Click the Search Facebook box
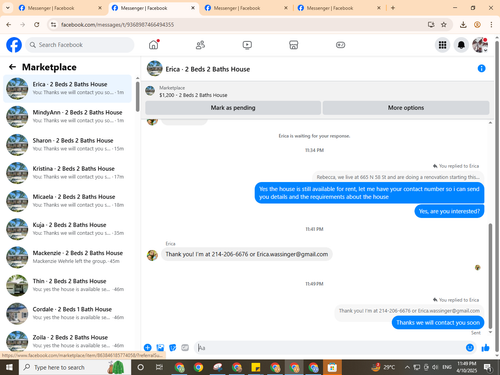 [x=80, y=45]
